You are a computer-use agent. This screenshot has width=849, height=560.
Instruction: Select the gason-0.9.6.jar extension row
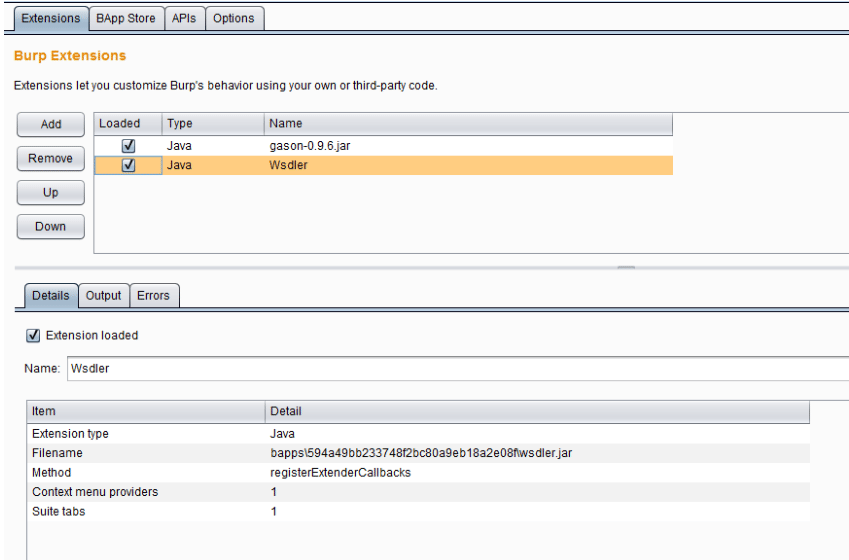point(383,146)
